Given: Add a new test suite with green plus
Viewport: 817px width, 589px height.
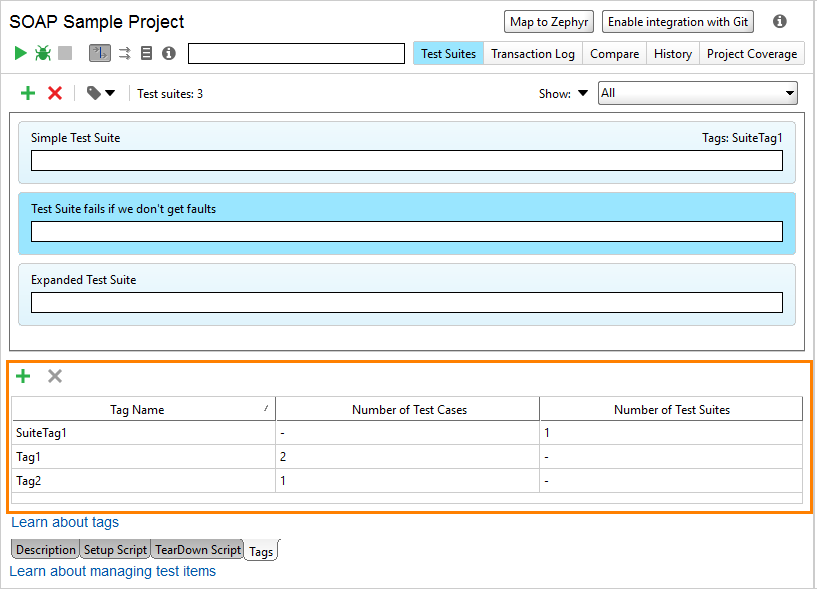Looking at the screenshot, I should tap(28, 93).
